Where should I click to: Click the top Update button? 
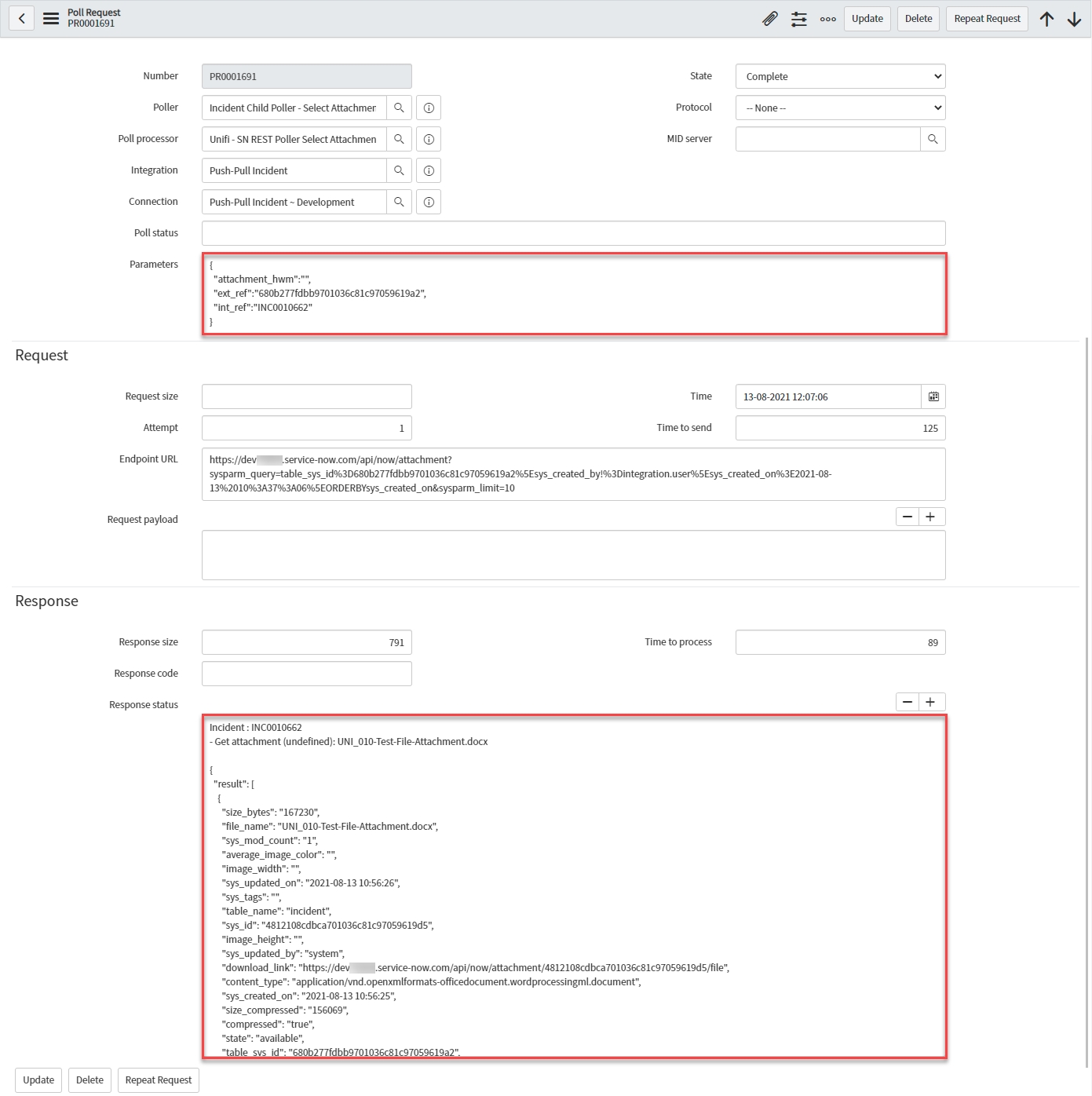click(x=867, y=19)
